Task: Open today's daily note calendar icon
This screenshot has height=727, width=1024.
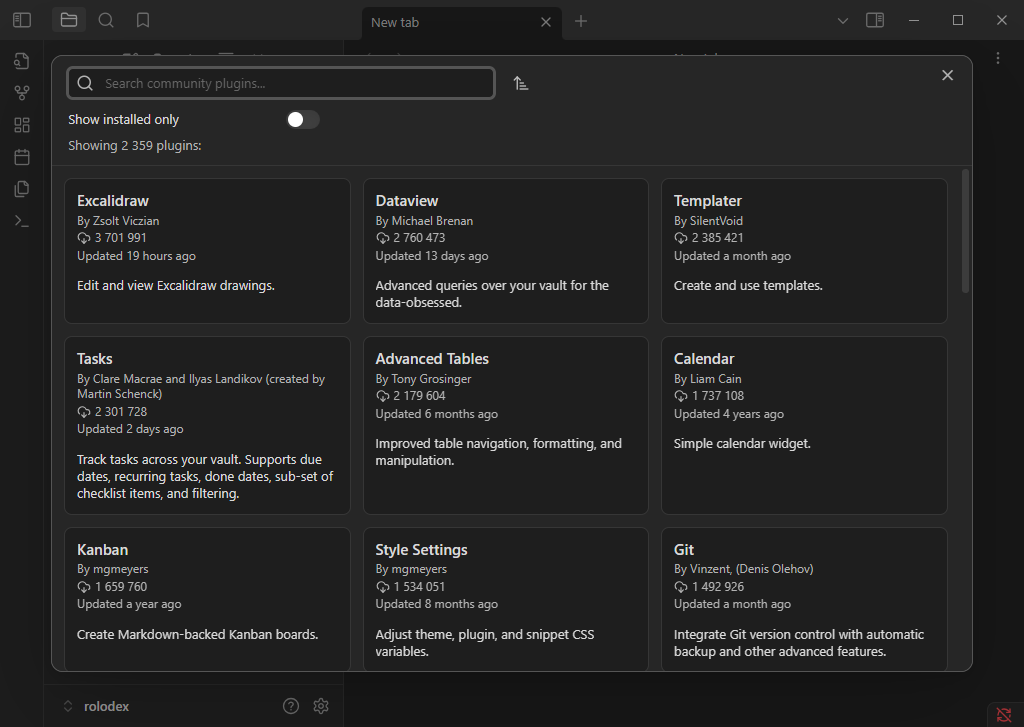Action: coord(22,157)
